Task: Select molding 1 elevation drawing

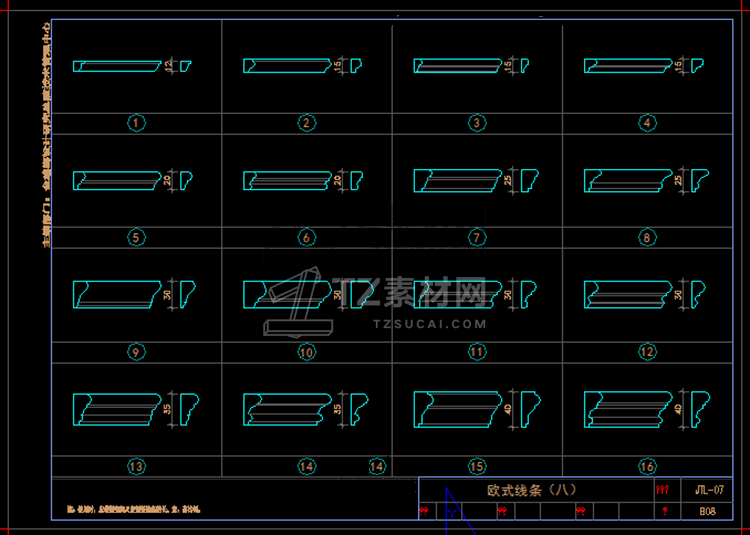Action: pyautogui.click(x=117, y=66)
